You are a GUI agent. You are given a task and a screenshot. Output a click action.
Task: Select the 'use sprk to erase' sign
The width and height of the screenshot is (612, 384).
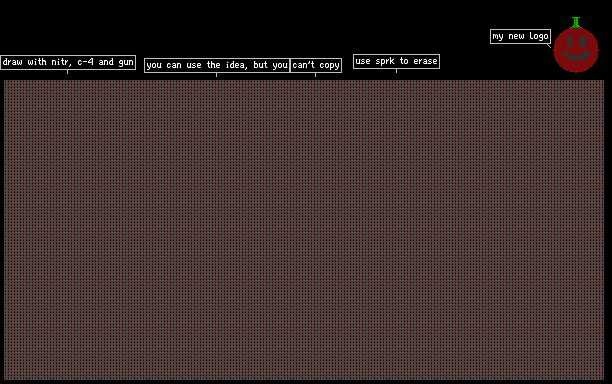[x=397, y=61]
